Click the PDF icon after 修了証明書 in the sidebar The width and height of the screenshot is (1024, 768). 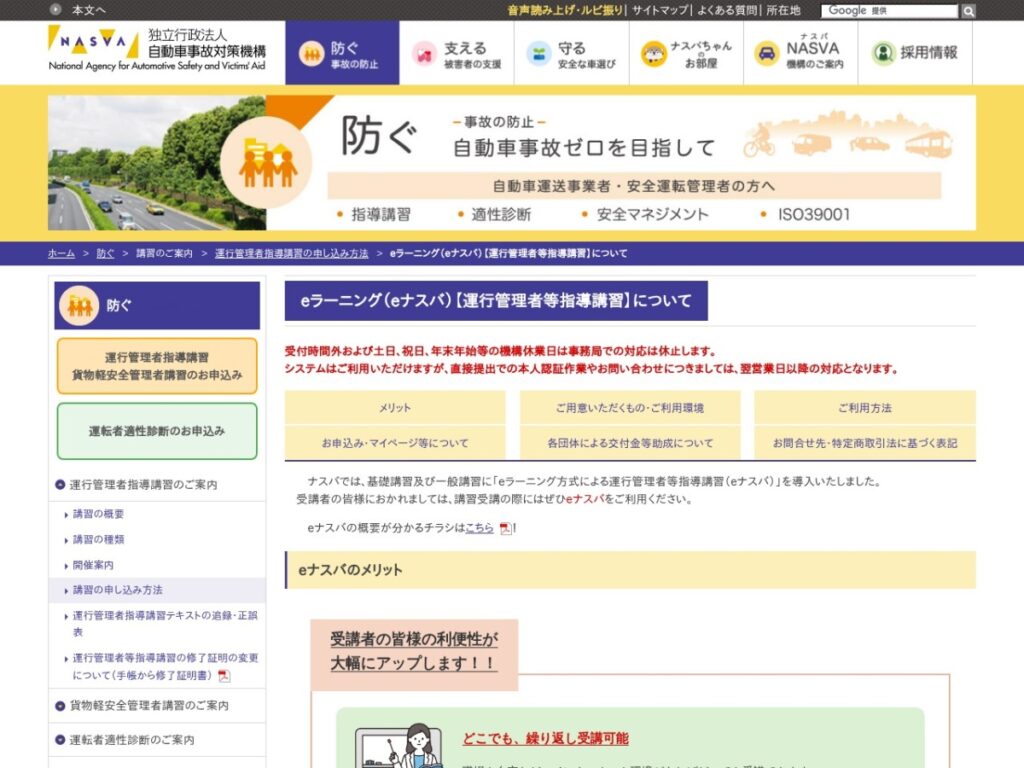[224, 676]
